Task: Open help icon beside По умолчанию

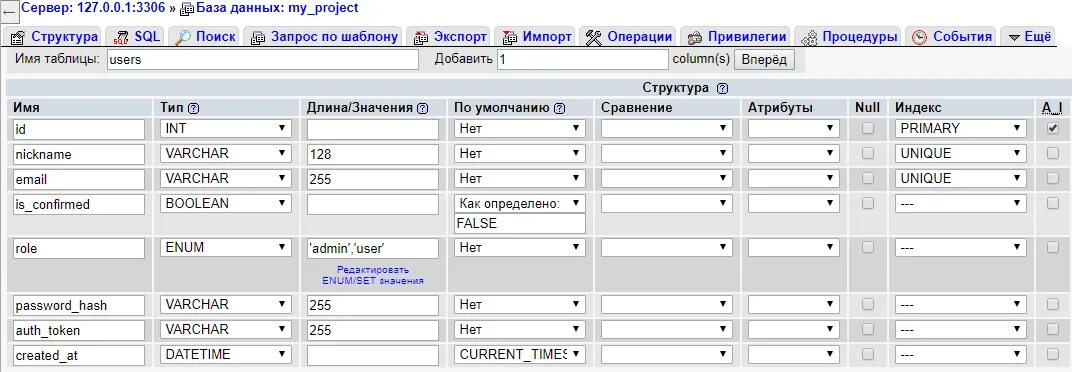Action: click(x=560, y=108)
